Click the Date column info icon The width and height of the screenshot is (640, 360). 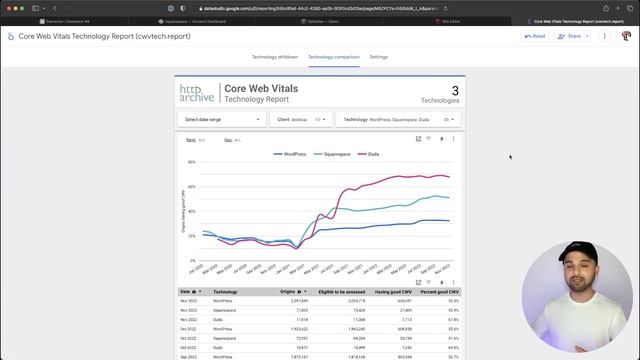(x=194, y=292)
